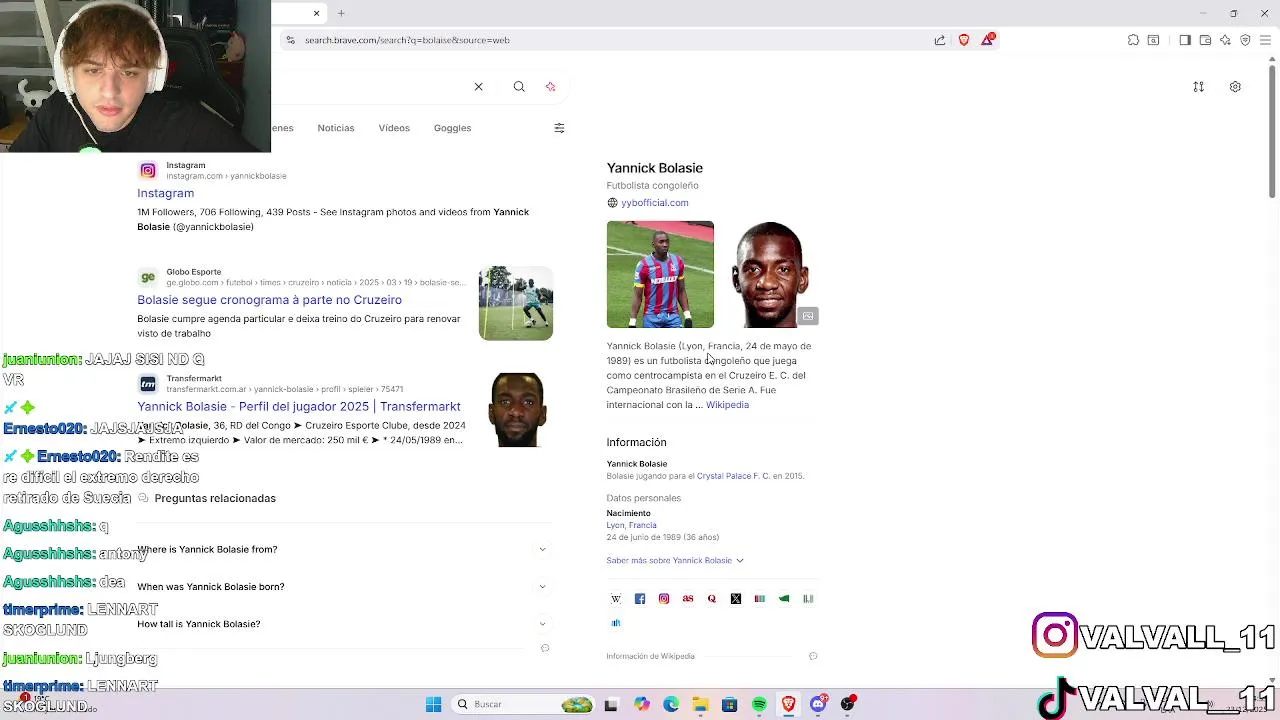Click the share icon in the address bar
1280x720 pixels.
[940, 40]
